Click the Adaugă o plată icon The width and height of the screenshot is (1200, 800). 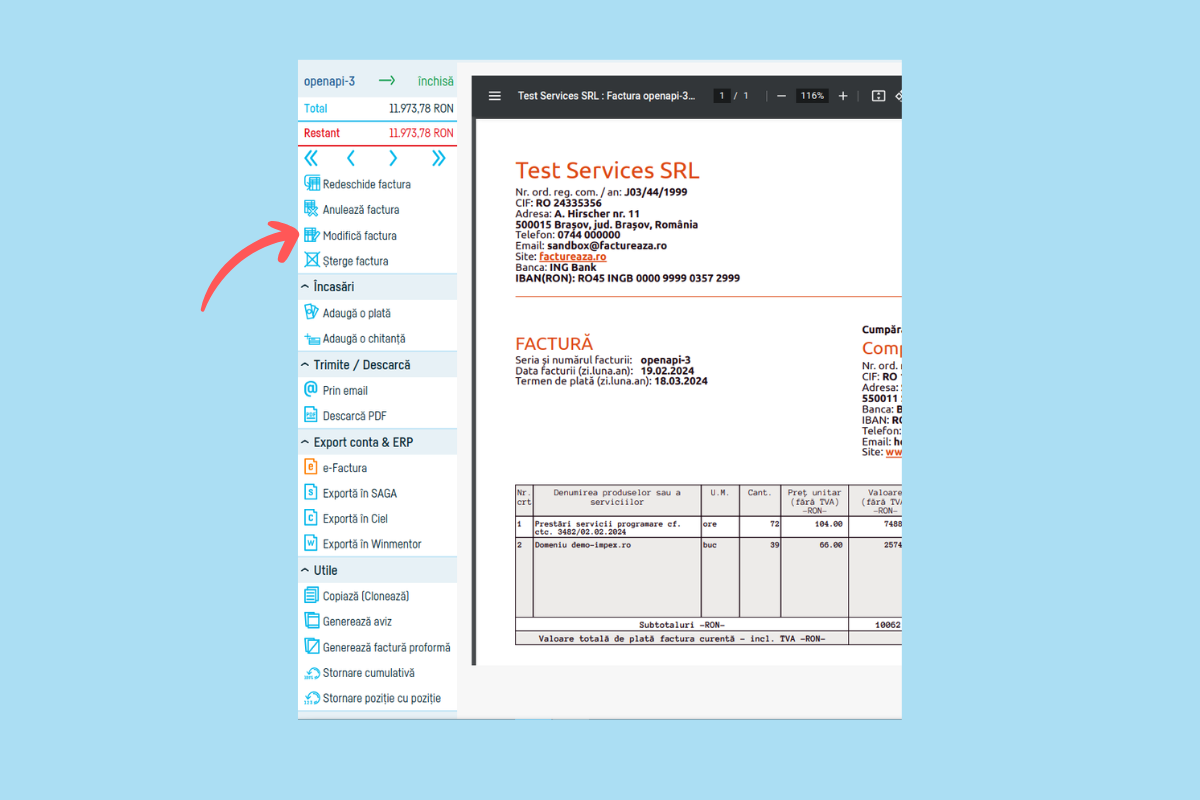(311, 313)
